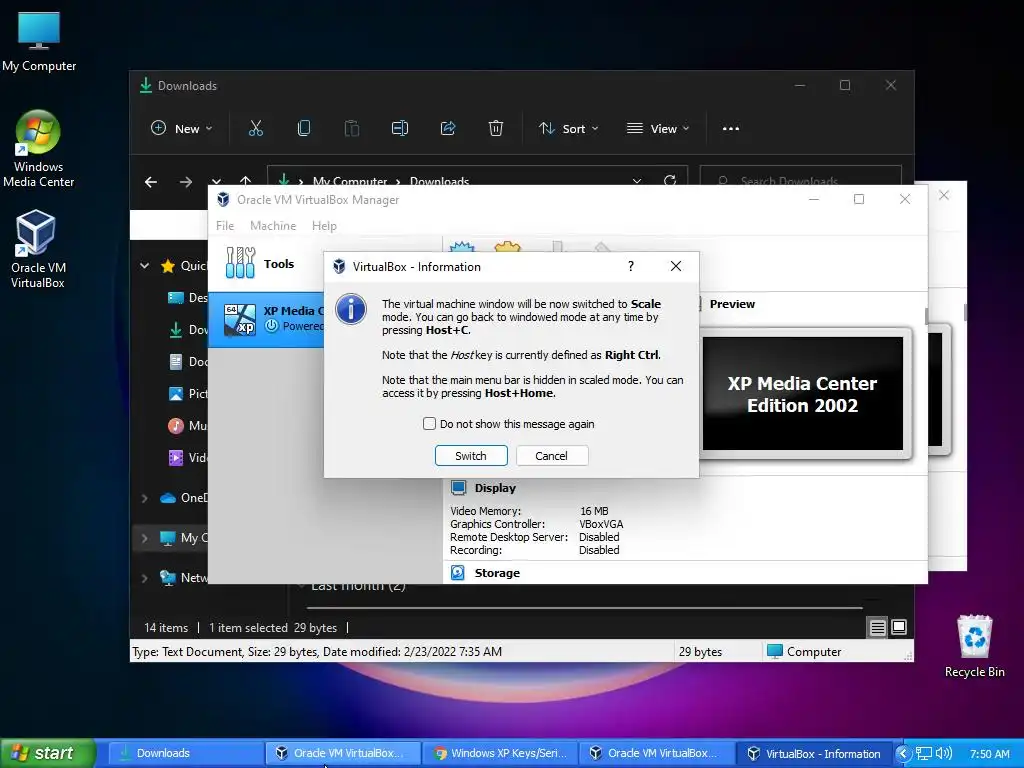The image size is (1024, 768).
Task: Click the Delete trash icon in Downloads toolbar
Action: (x=496, y=129)
